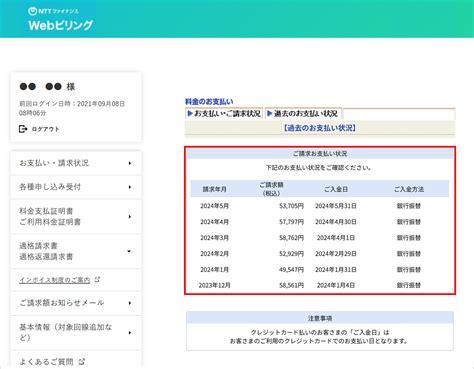Click 銀行振替 in the 2024年5月 row
This screenshot has height=369, width=474.
[409, 206]
